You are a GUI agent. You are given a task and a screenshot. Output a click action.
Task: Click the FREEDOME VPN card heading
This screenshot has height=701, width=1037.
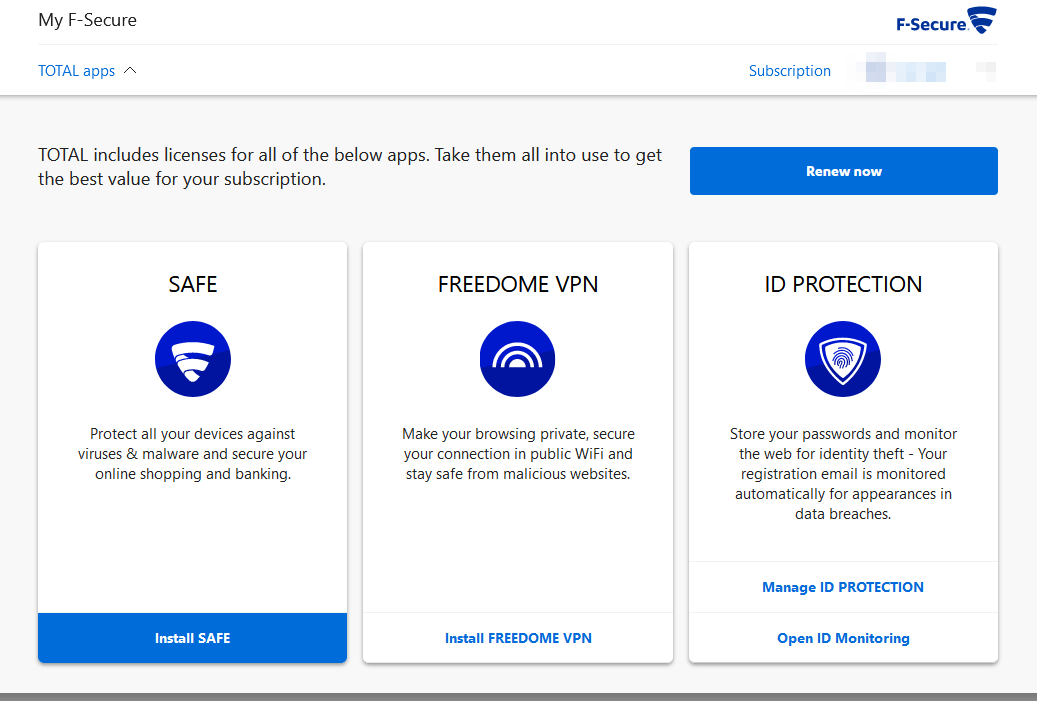tap(518, 284)
